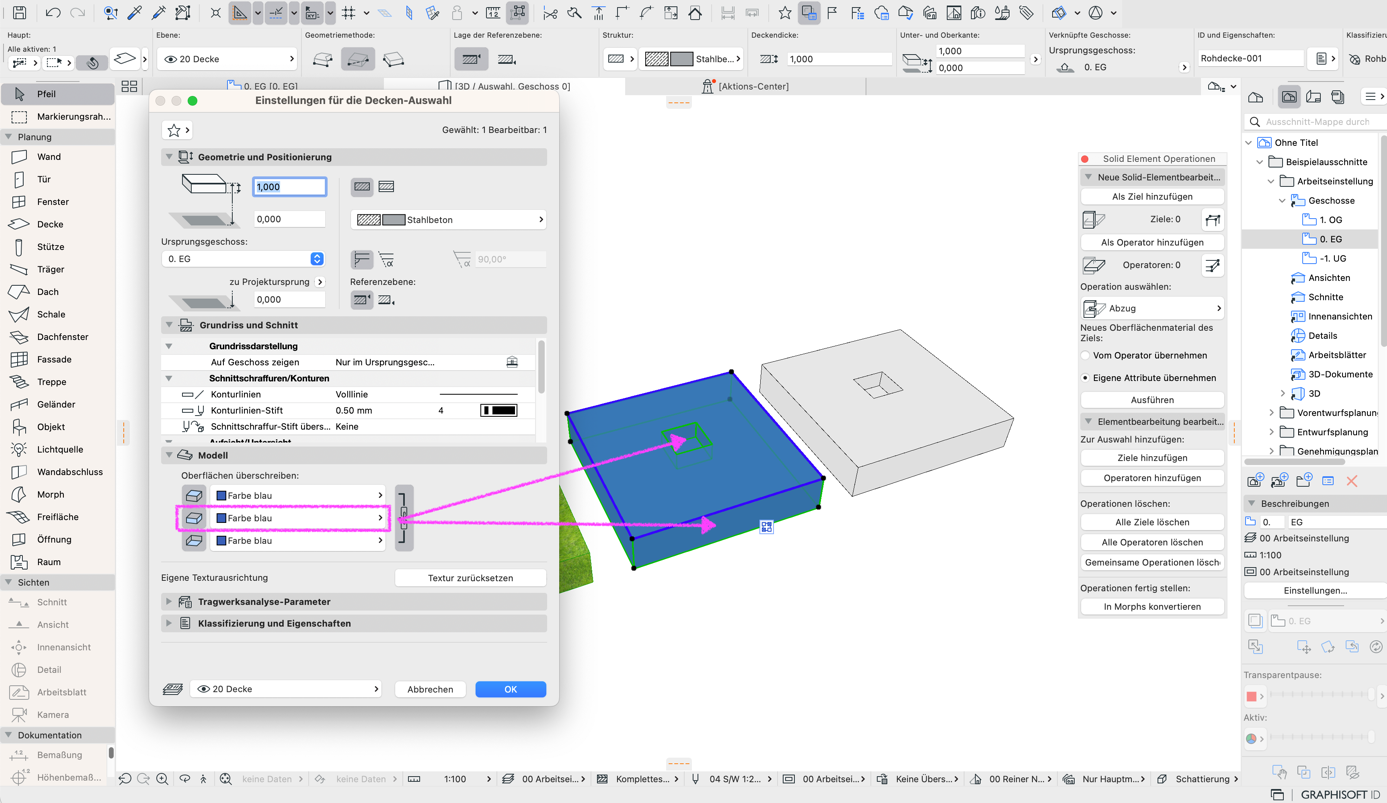Open the 20 Decke layer dropdown in dialog
Image resolution: width=1387 pixels, height=803 pixels.
pyautogui.click(x=286, y=689)
